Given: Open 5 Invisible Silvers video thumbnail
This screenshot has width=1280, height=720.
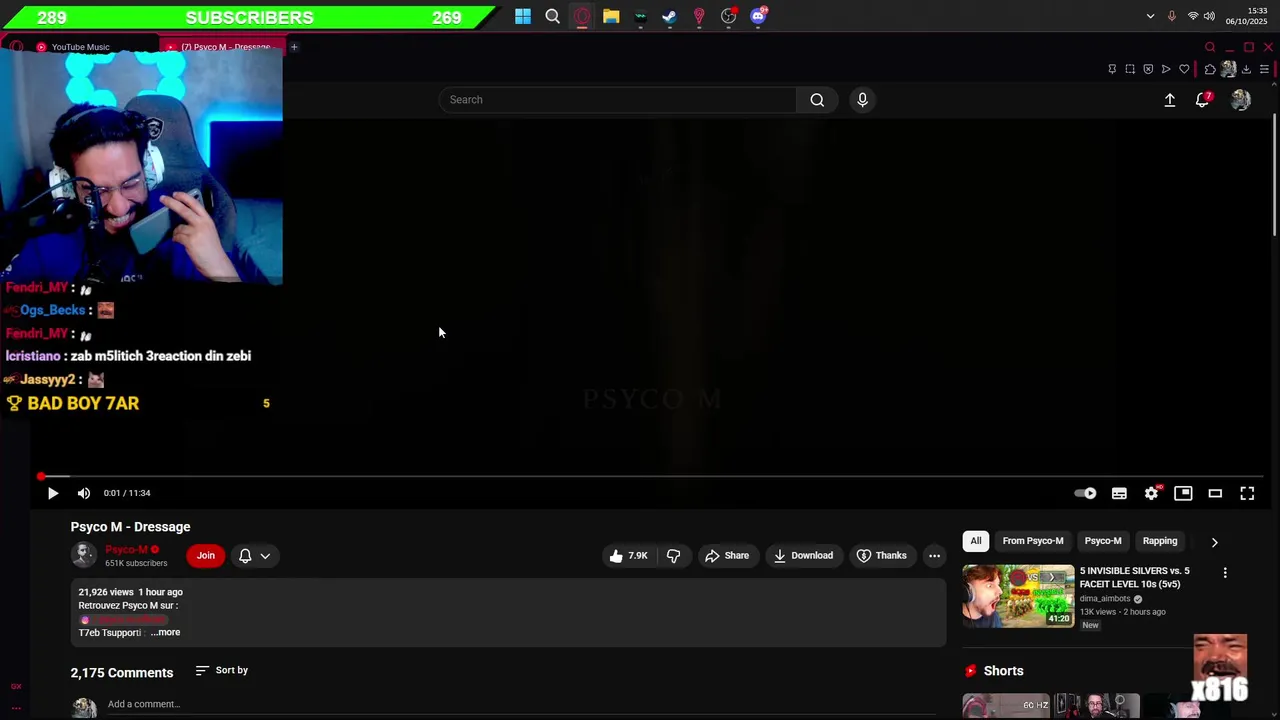Looking at the screenshot, I should pos(1018,596).
